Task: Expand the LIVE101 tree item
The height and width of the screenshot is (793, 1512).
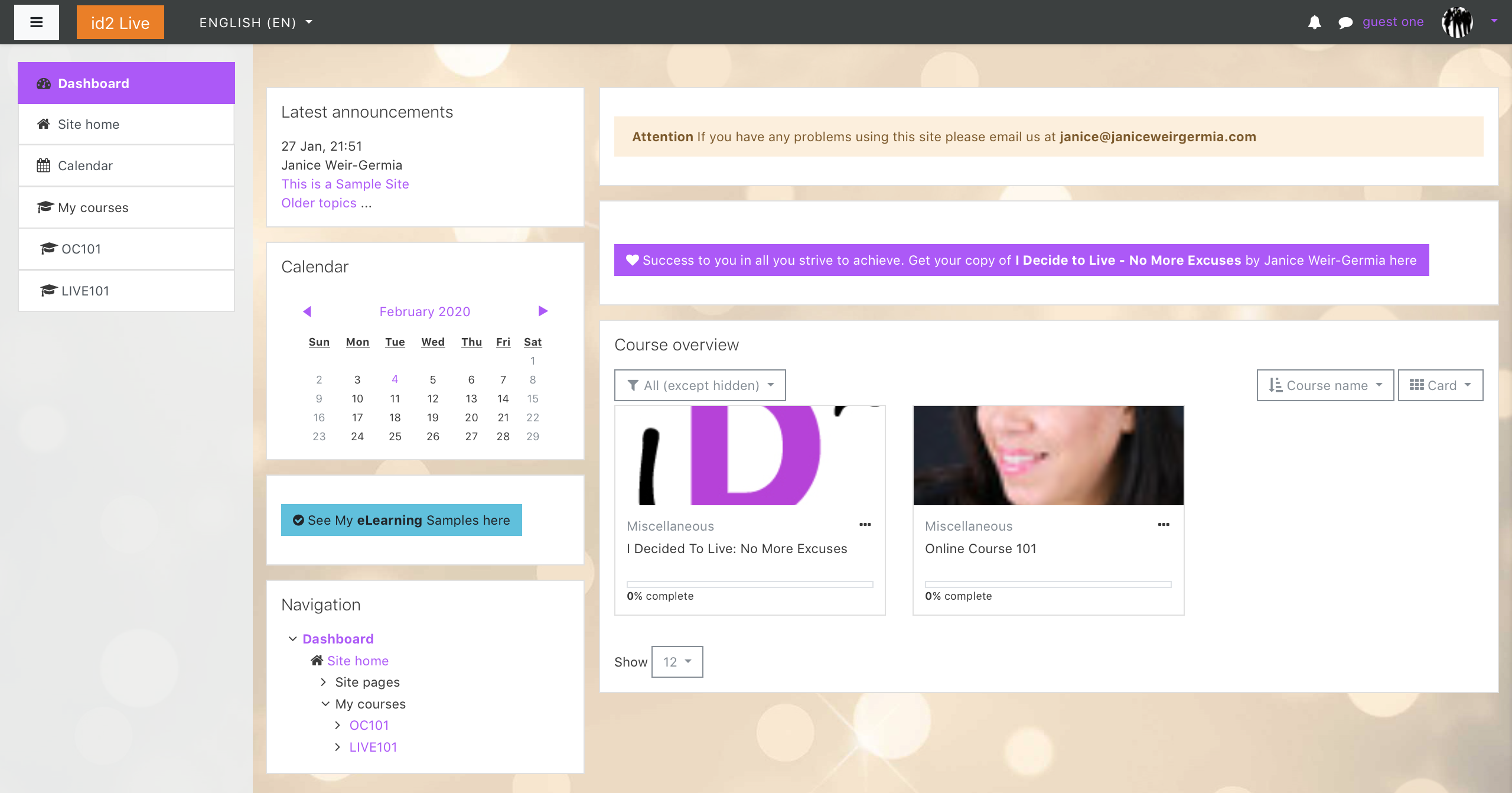Action: pos(337,747)
